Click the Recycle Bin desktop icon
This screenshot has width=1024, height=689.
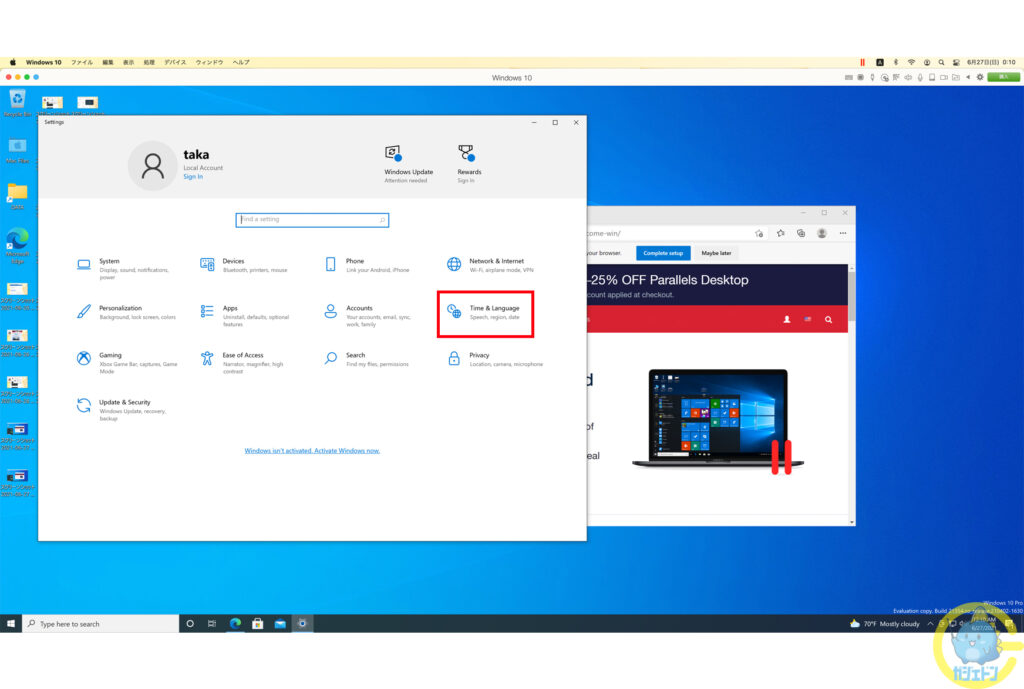17,103
